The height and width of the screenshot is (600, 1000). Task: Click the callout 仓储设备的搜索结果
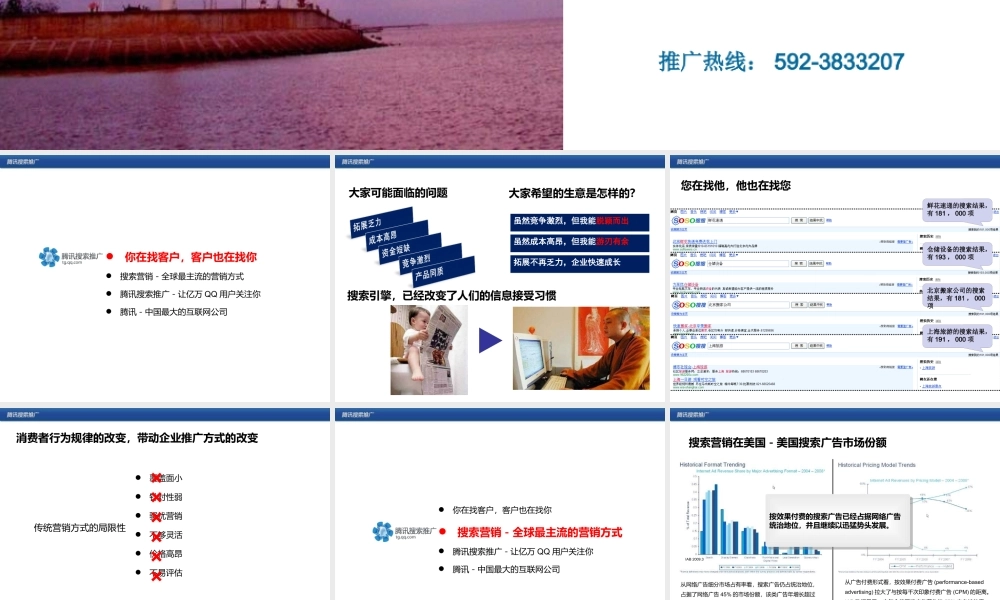coord(957,253)
